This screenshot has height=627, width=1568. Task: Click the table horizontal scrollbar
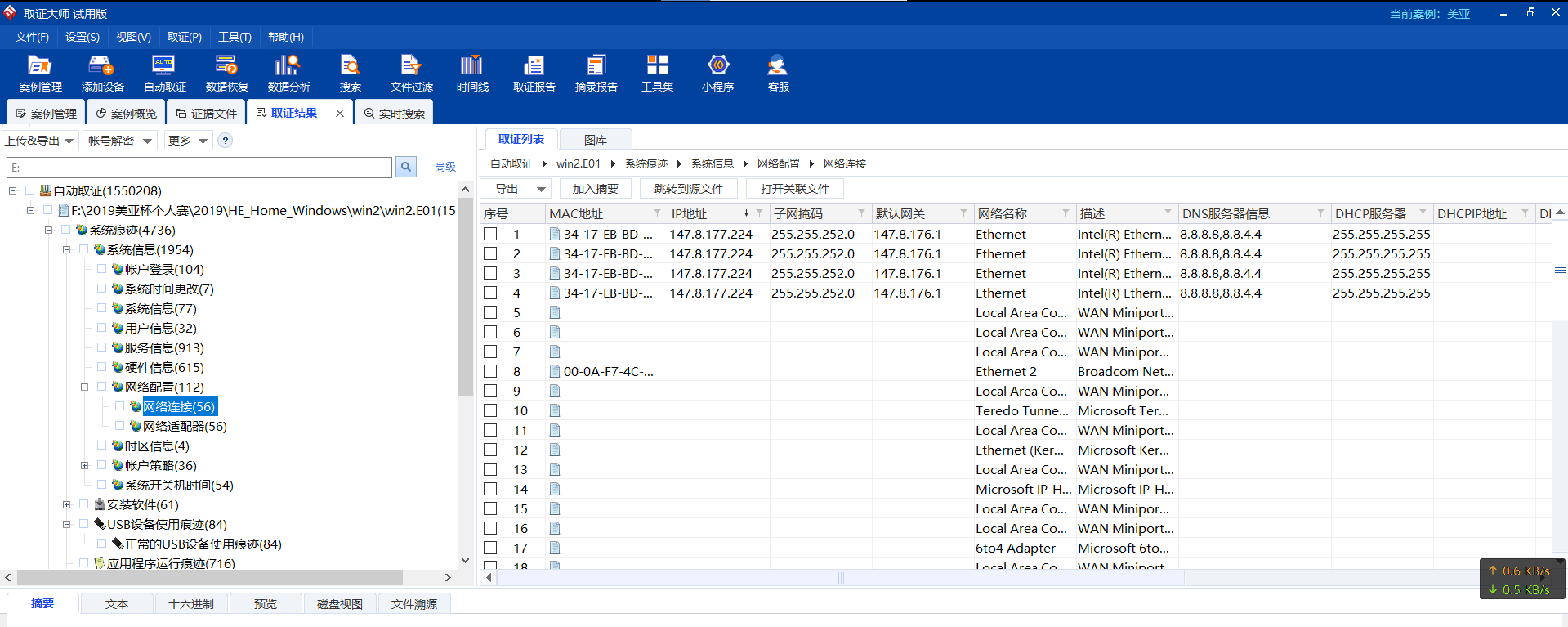pyautogui.click(x=842, y=578)
